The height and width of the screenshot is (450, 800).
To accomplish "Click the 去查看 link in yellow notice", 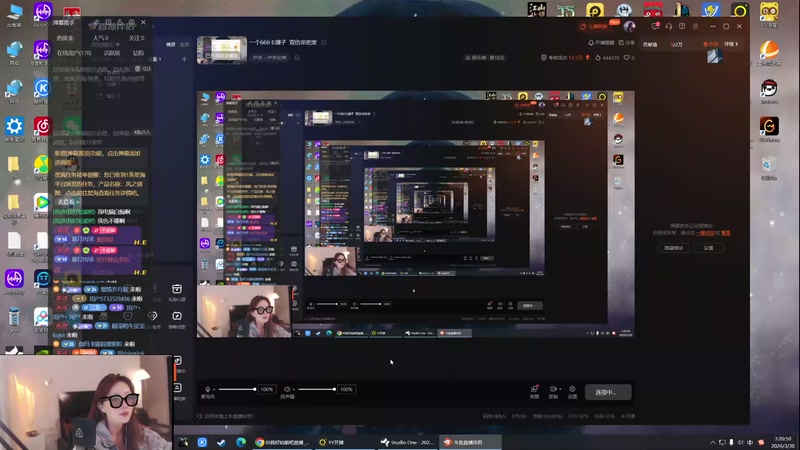I will pos(67,202).
